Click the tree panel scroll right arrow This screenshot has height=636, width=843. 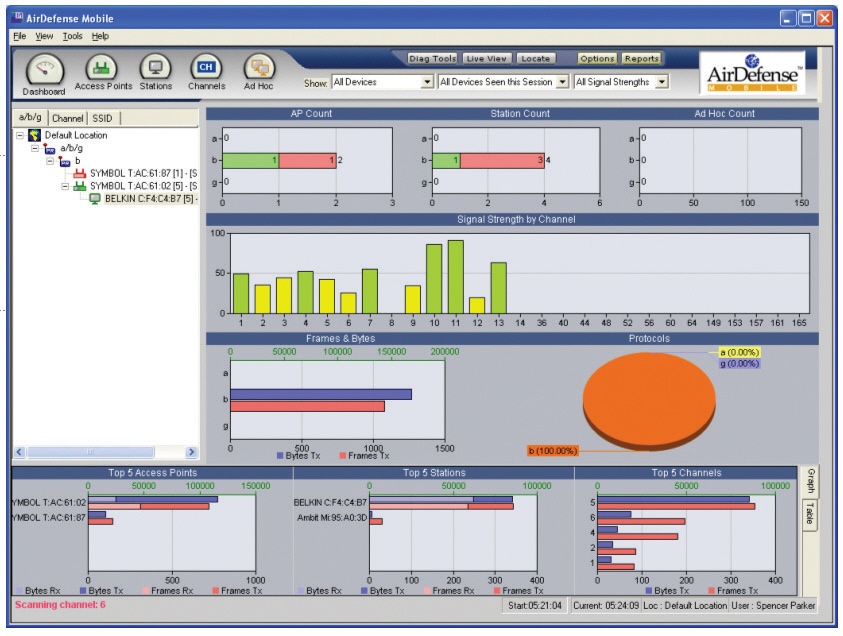[x=191, y=452]
